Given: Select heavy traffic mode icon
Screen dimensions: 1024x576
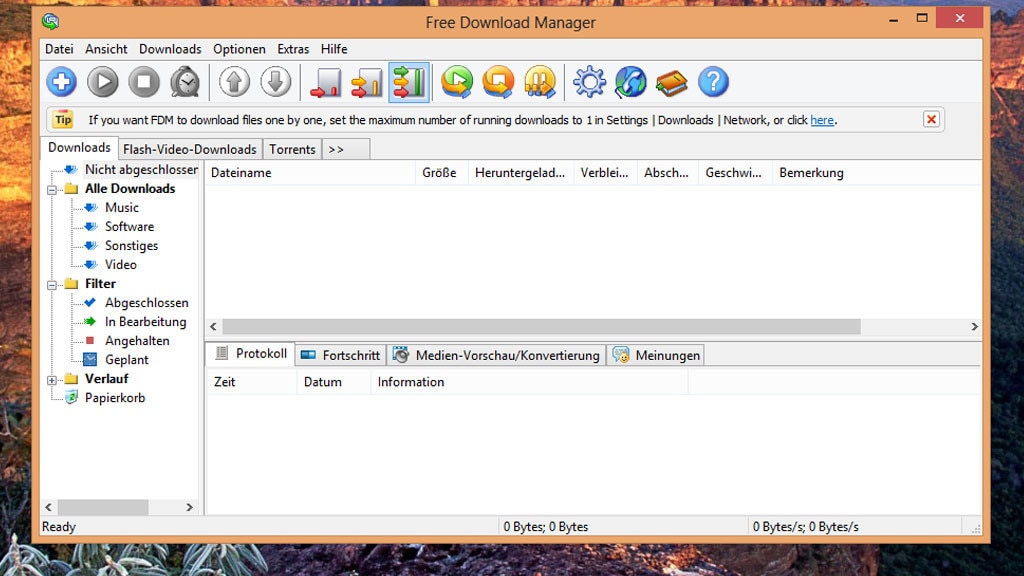Looking at the screenshot, I should 409,83.
